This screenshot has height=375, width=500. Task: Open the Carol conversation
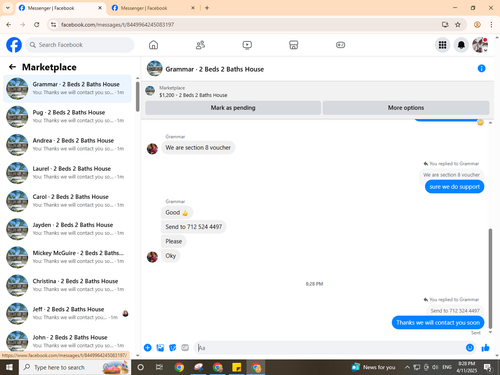click(68, 201)
